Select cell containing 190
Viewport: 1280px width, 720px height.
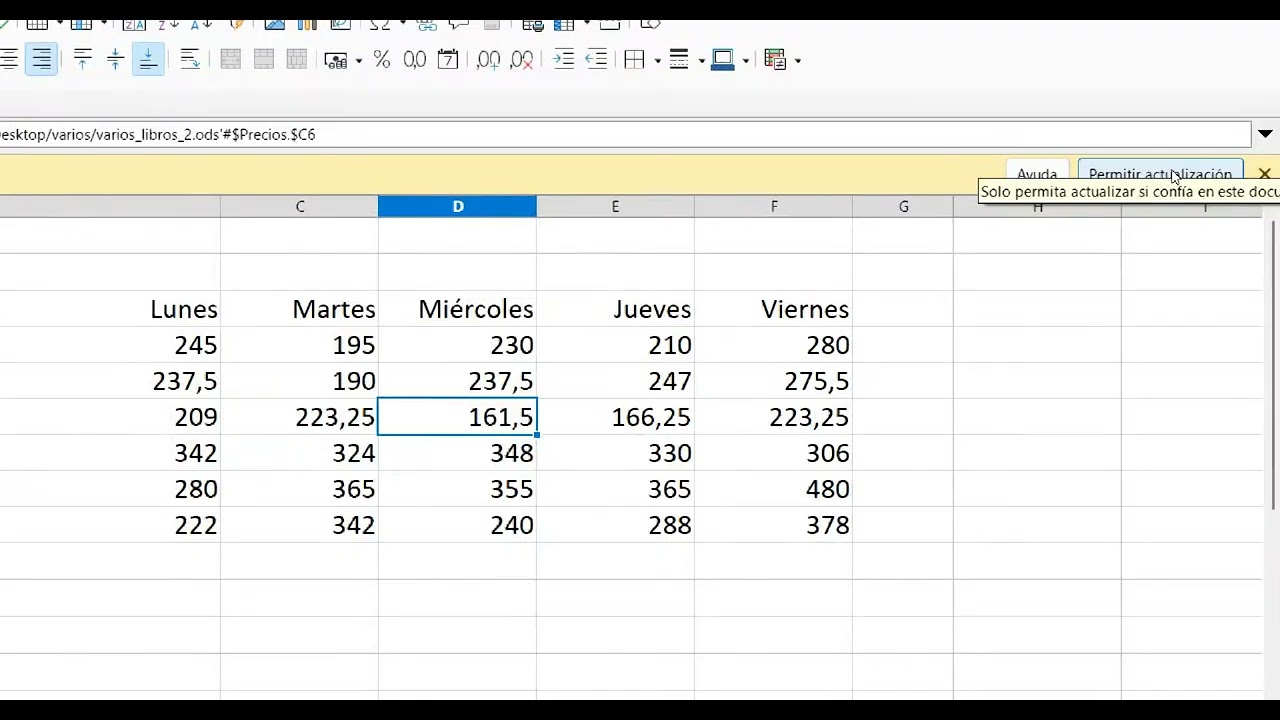click(x=300, y=381)
